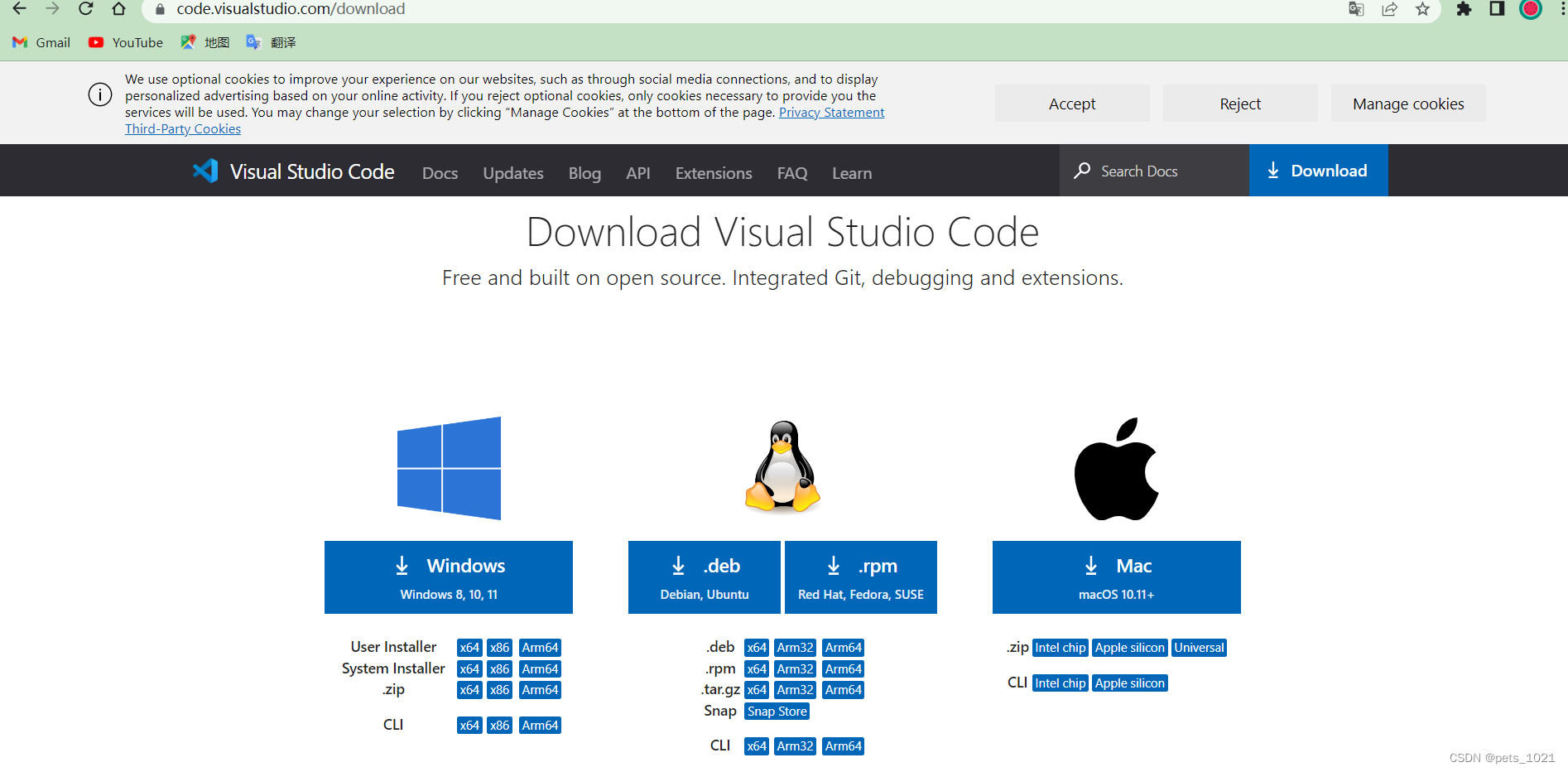This screenshot has width=1568, height=772.
Task: Click inside the Search Docs field
Action: click(1151, 171)
